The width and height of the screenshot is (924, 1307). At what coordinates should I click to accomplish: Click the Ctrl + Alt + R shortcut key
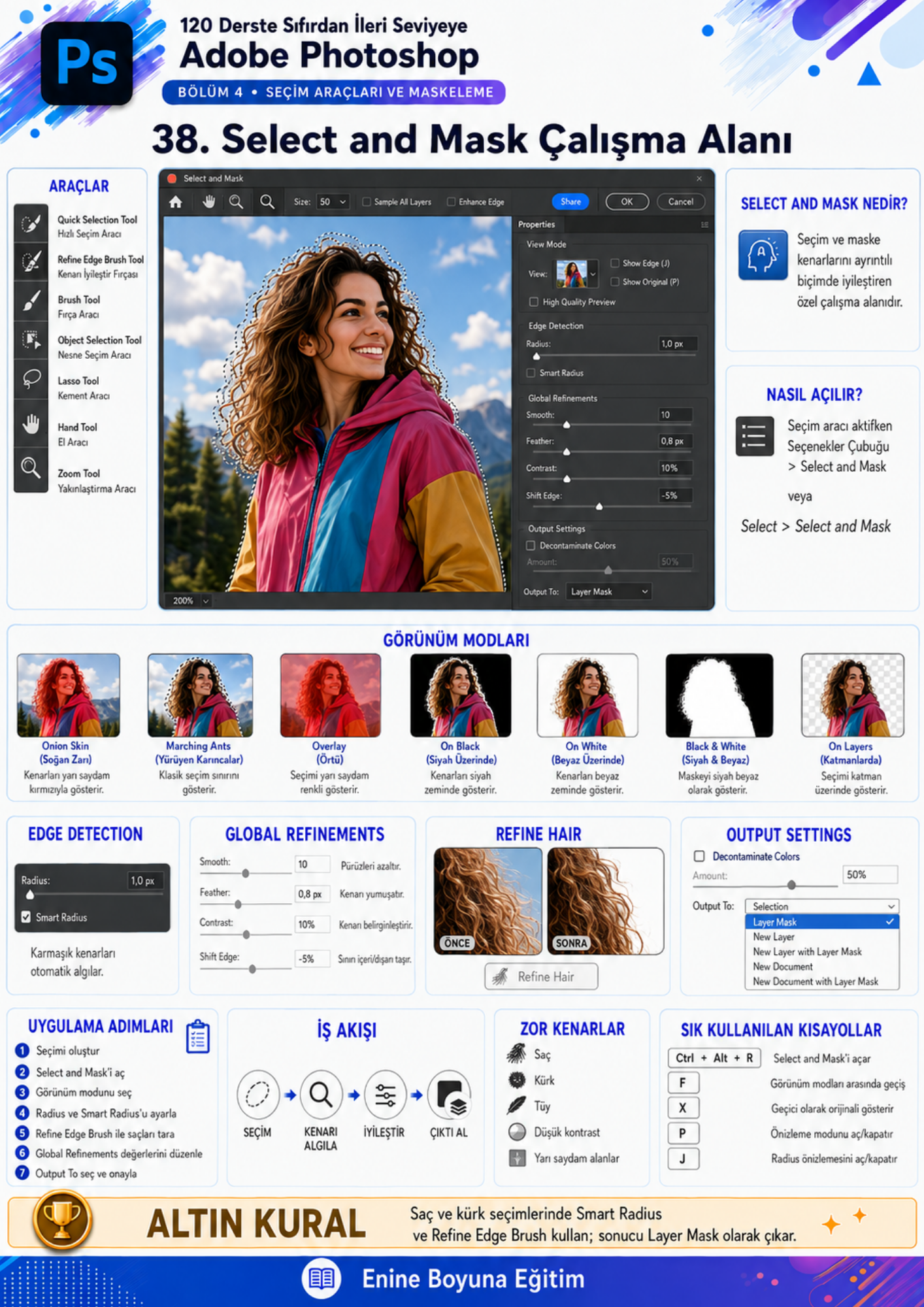pyautogui.click(x=714, y=1058)
